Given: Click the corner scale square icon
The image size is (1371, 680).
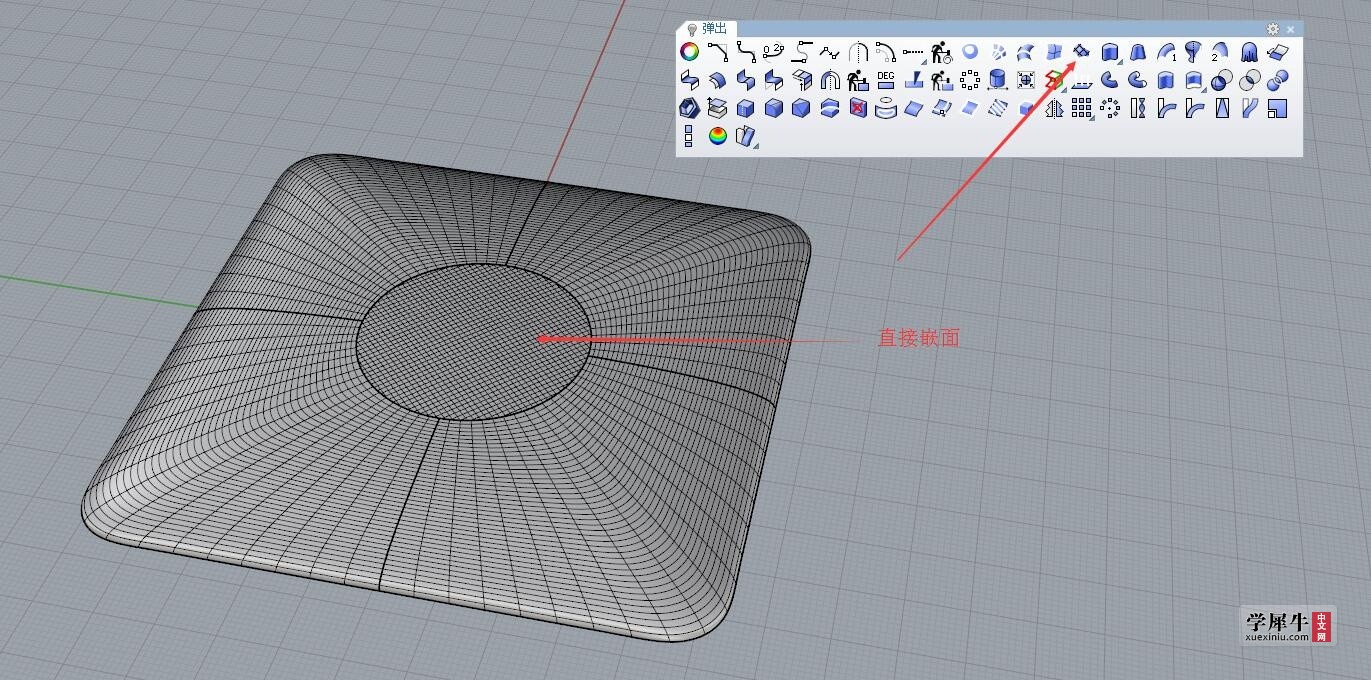Looking at the screenshot, I should 1277,108.
